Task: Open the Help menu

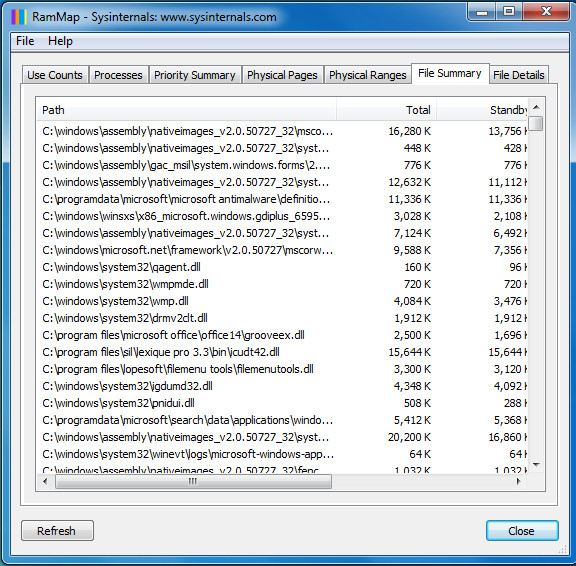Action: tap(60, 41)
